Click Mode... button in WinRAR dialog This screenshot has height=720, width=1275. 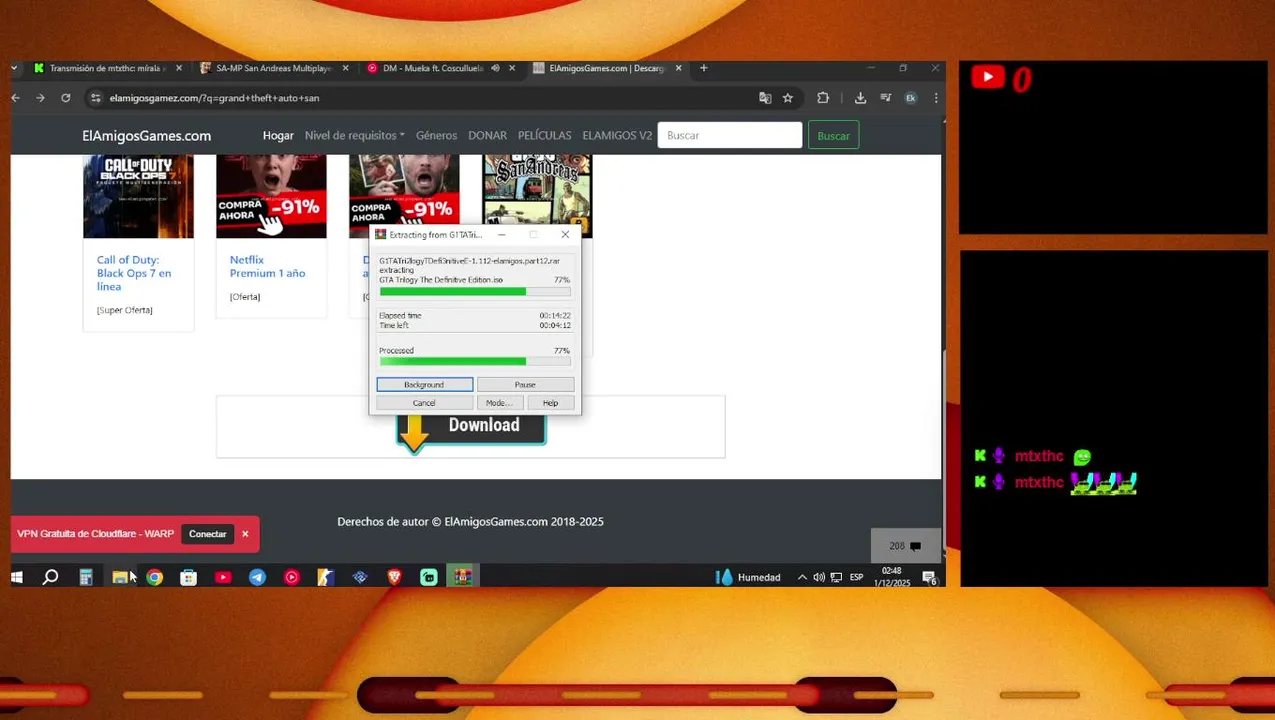[x=499, y=403]
